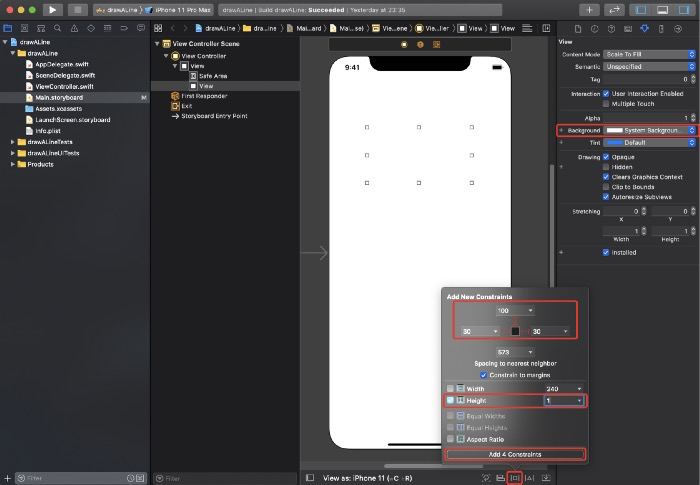
Task: Open the Tint color dropdown
Action: pyautogui.click(x=650, y=142)
